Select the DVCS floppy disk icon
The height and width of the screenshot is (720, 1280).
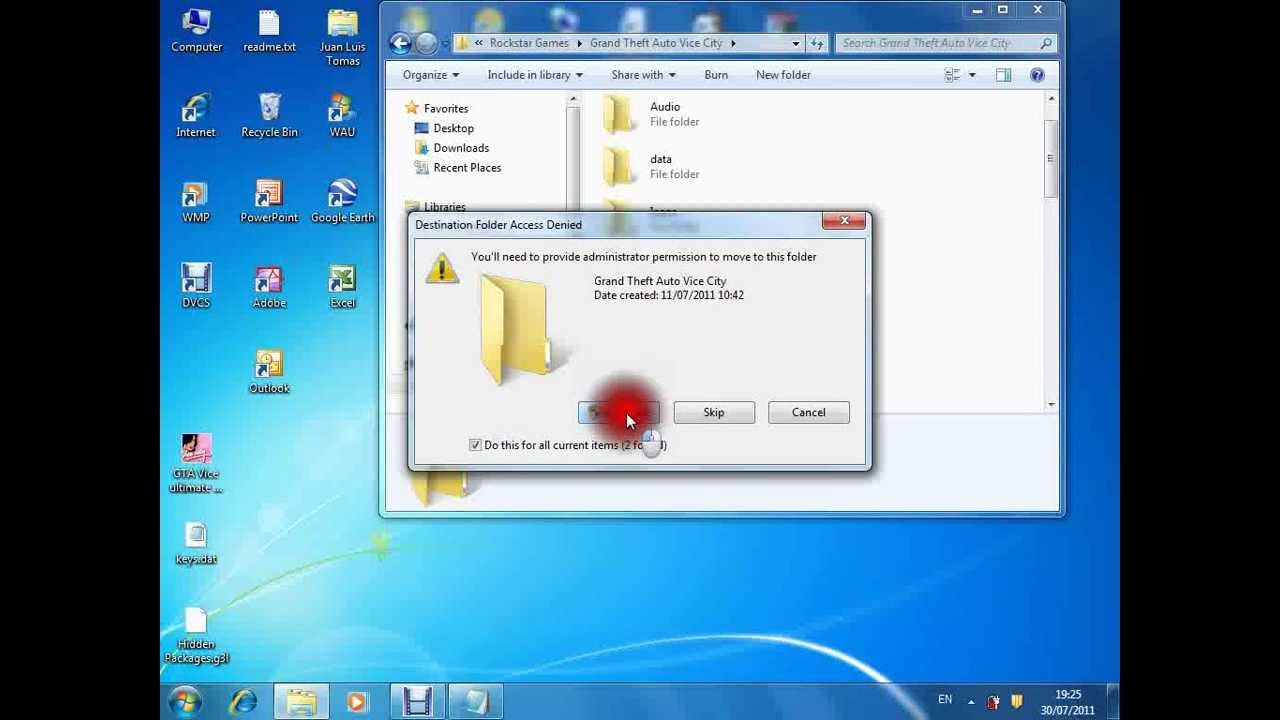196,286
